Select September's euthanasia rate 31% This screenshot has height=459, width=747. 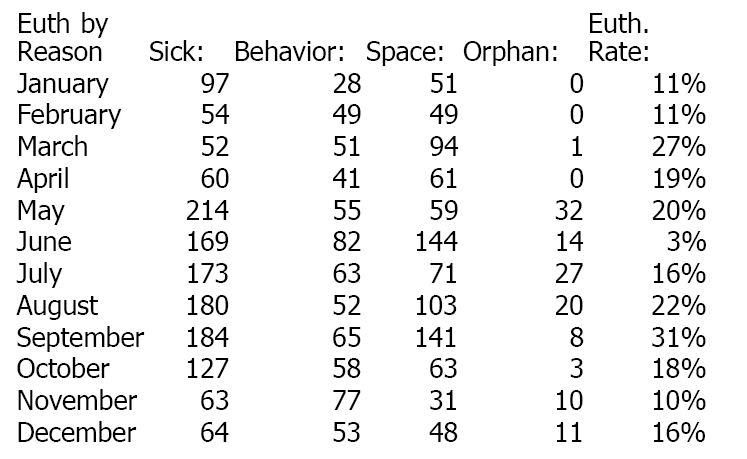coord(683,338)
